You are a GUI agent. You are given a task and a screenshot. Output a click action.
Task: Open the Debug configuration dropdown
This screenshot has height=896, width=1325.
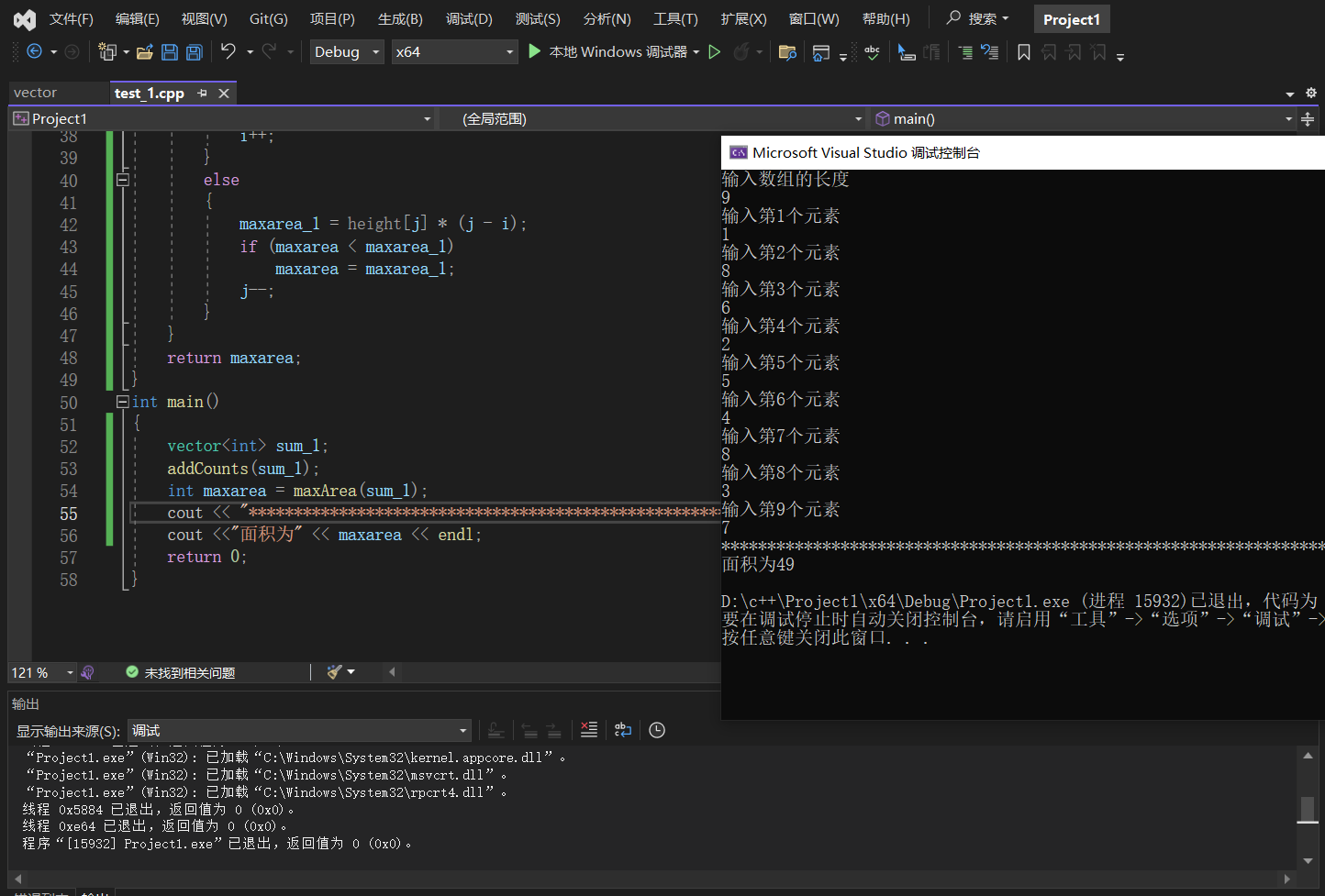point(347,52)
